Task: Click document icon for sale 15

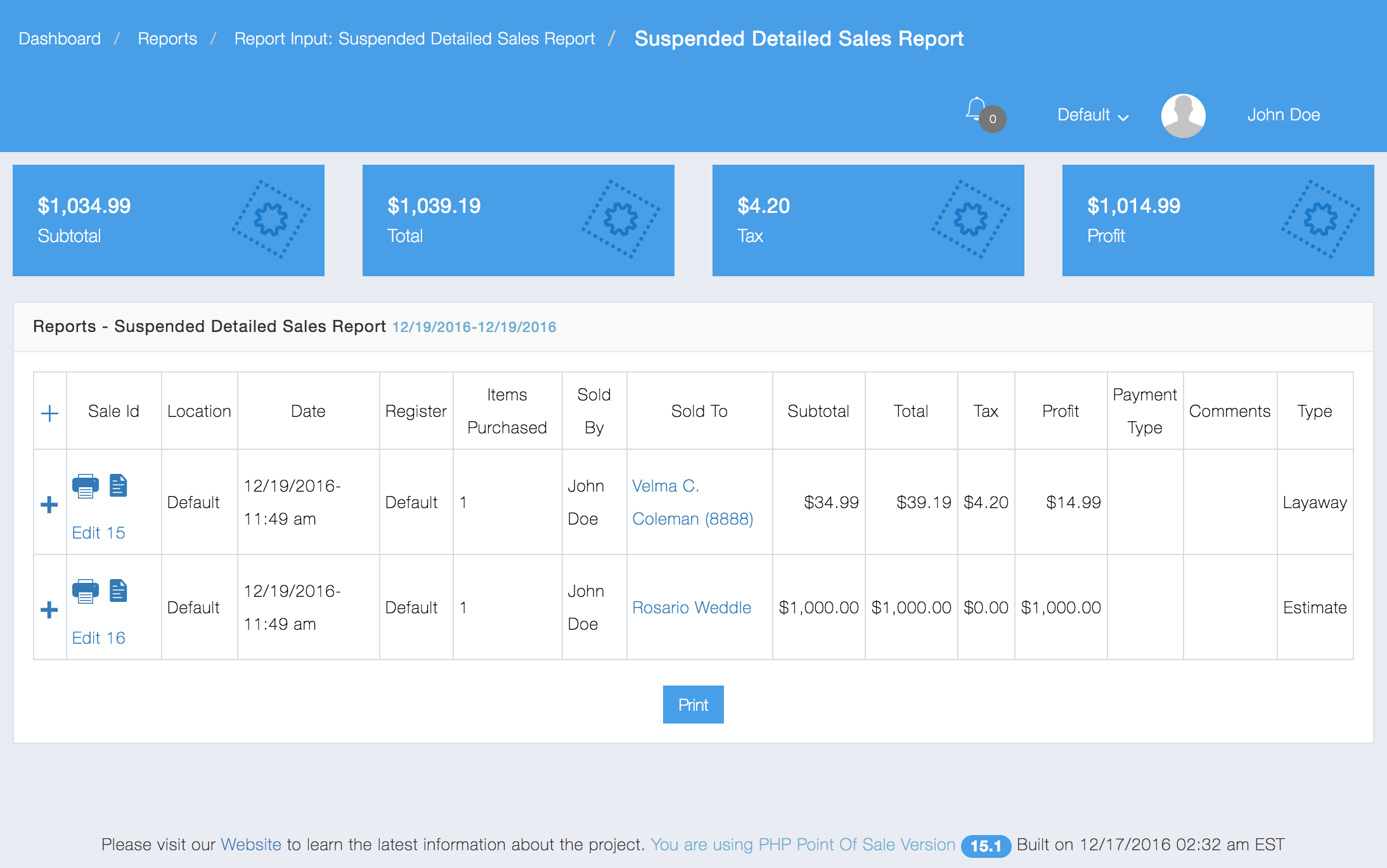Action: (x=119, y=486)
